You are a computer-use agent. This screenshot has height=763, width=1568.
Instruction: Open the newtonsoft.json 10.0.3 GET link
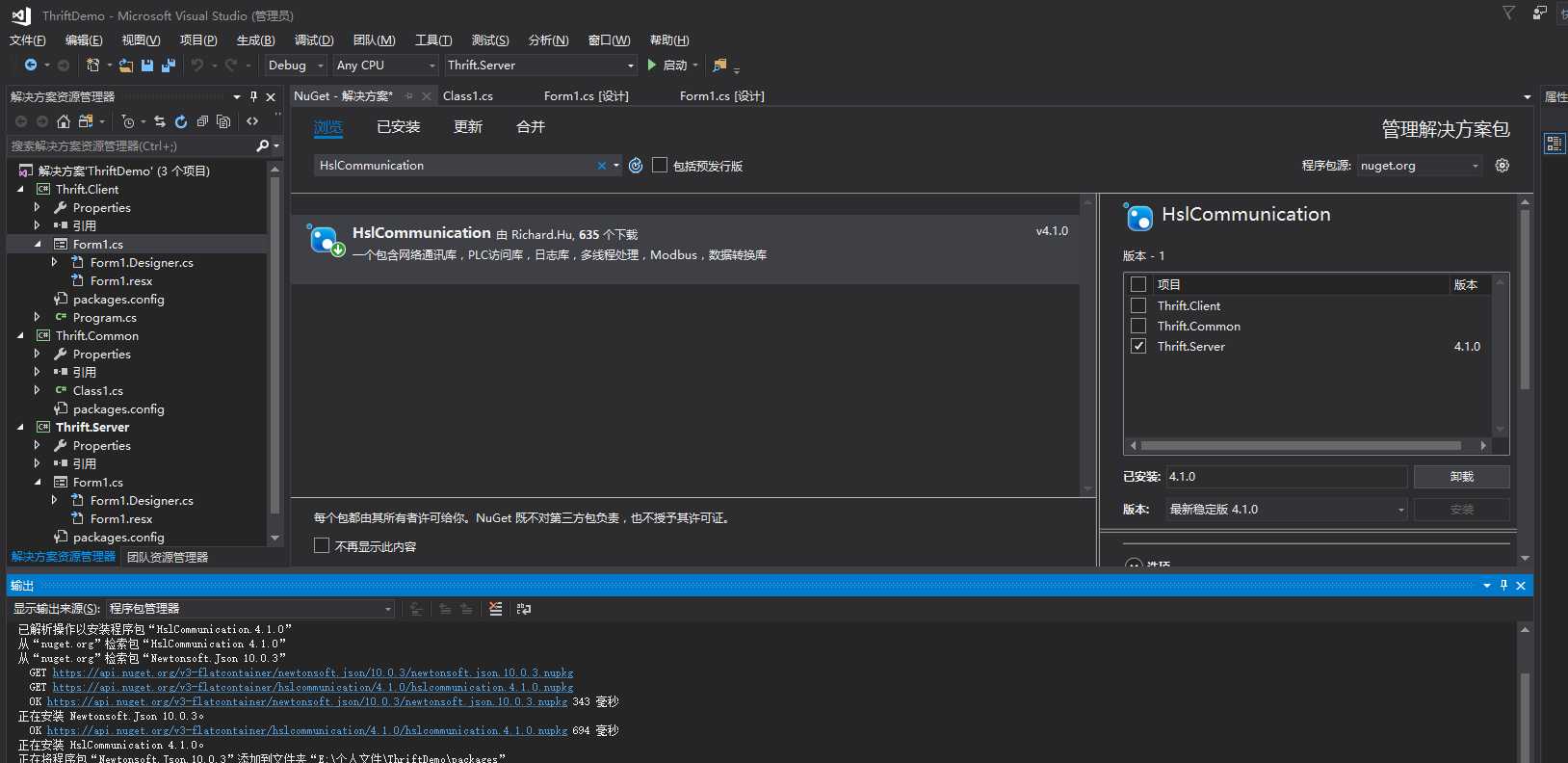pyautogui.click(x=313, y=672)
